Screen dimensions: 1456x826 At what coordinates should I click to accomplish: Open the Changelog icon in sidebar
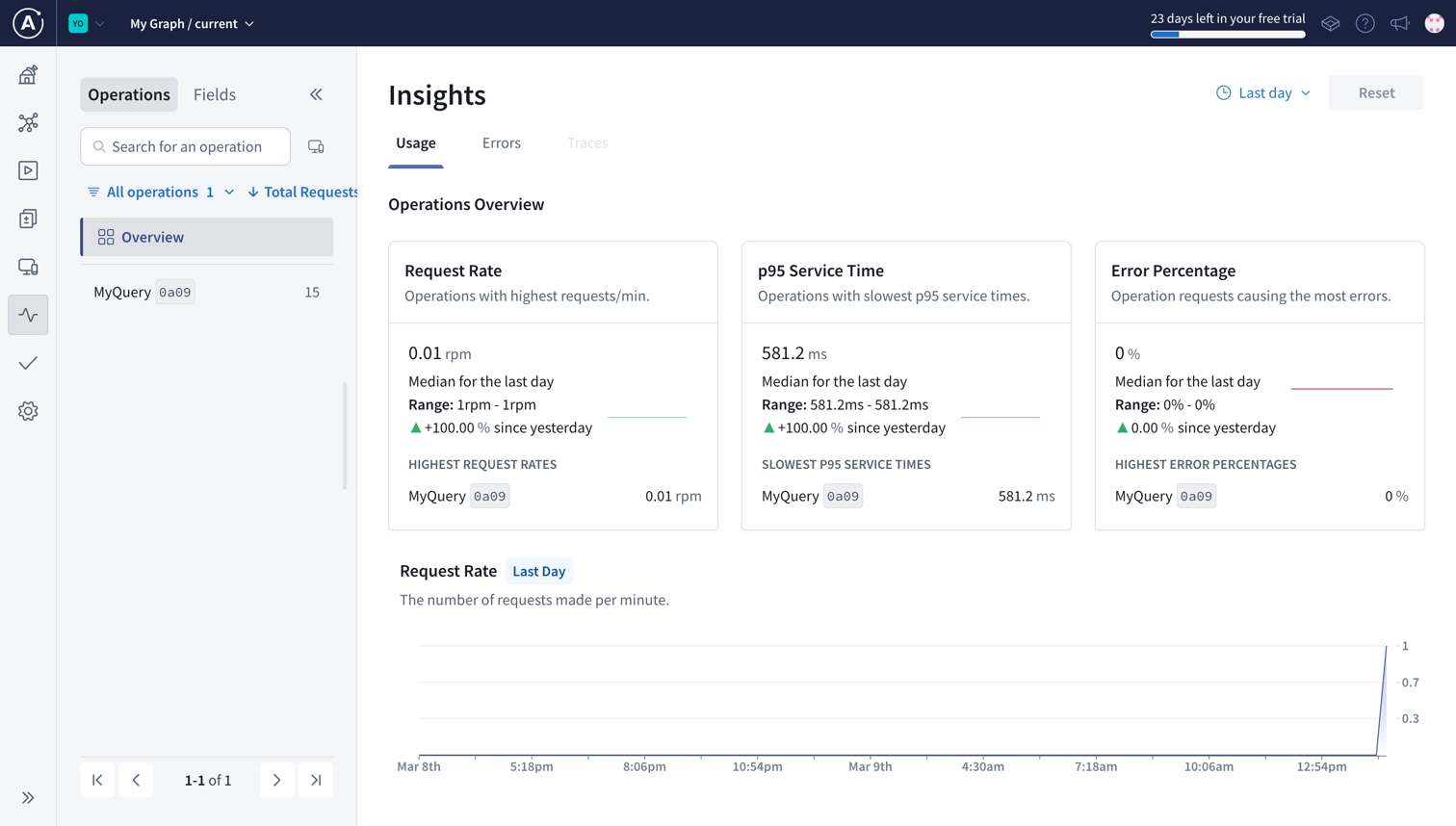pos(28,219)
